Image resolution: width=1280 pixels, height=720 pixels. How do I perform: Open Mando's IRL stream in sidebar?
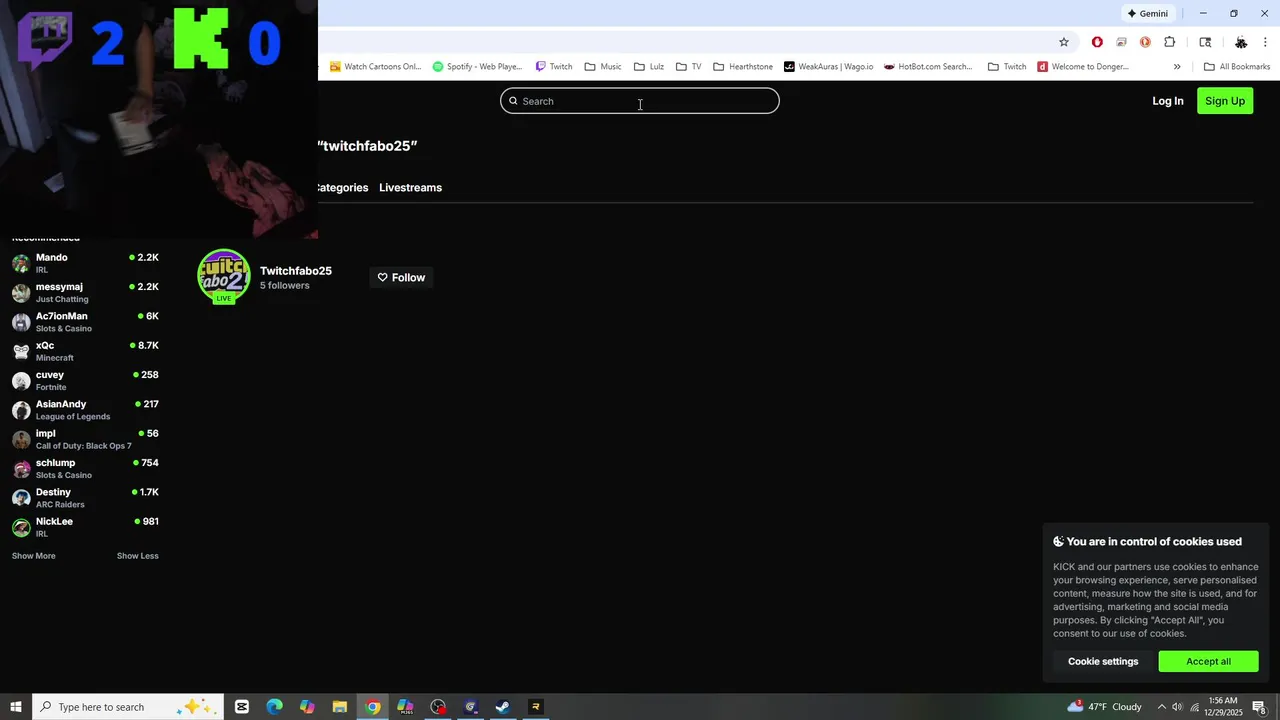pos(85,264)
